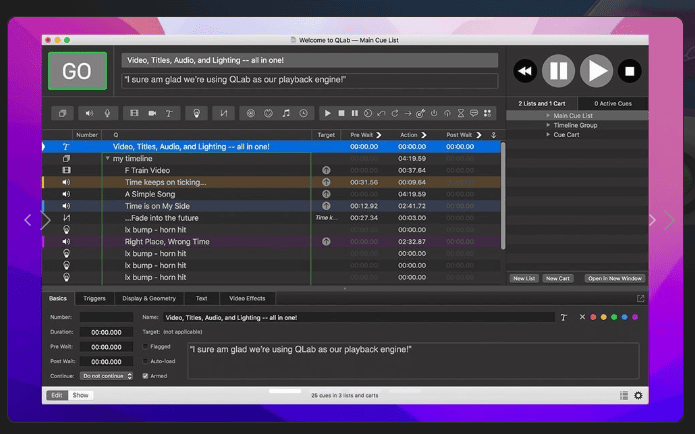
Task: Expand Timeline Group in sidebar
Action: point(548,125)
